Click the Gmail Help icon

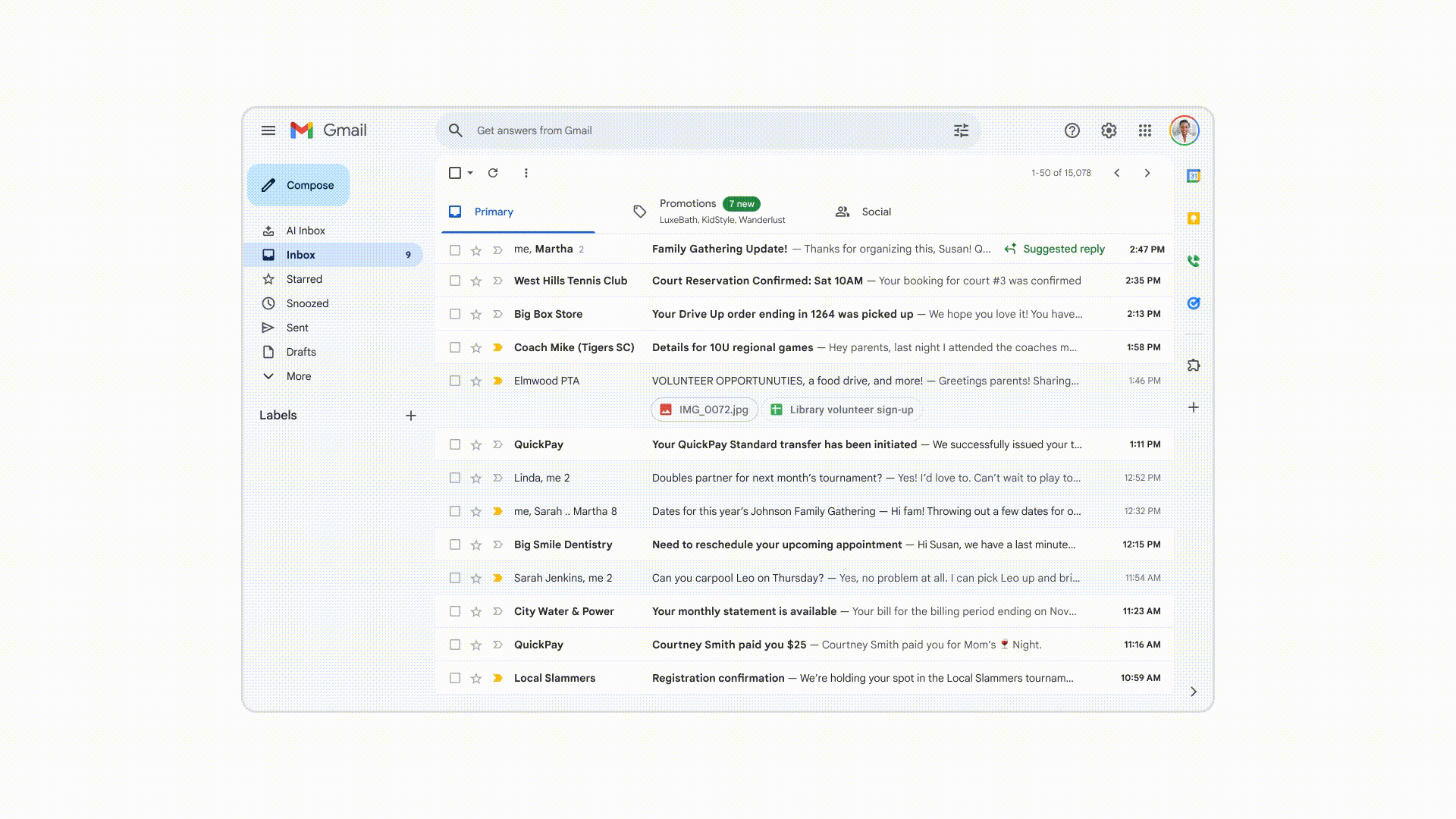(x=1072, y=130)
